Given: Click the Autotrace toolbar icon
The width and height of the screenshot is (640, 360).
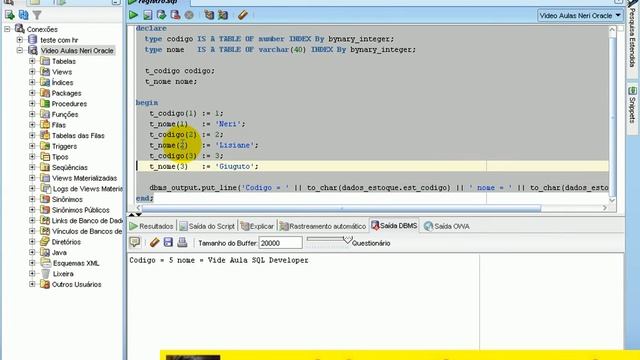Looking at the screenshot, I should click(223, 15).
